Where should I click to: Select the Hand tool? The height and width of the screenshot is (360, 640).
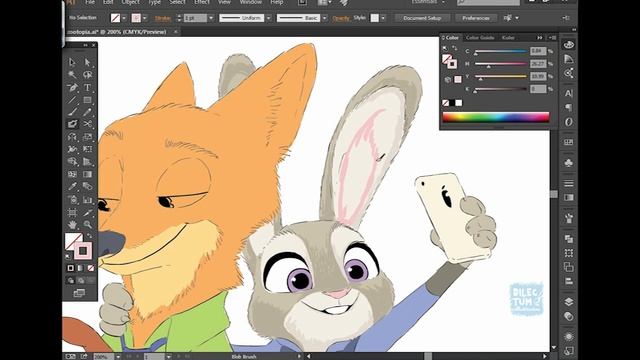click(72, 224)
